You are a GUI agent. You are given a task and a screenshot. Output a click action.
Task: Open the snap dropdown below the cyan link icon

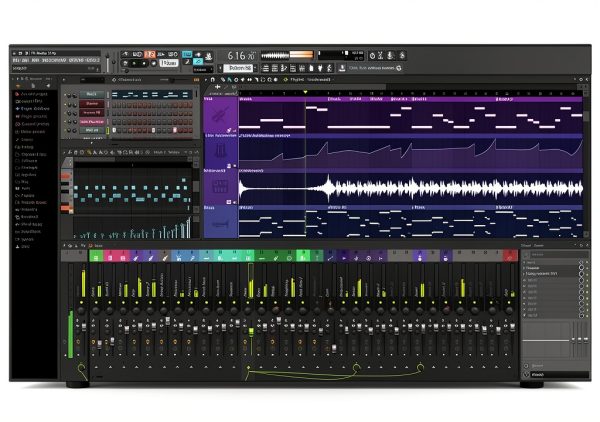(x=203, y=70)
